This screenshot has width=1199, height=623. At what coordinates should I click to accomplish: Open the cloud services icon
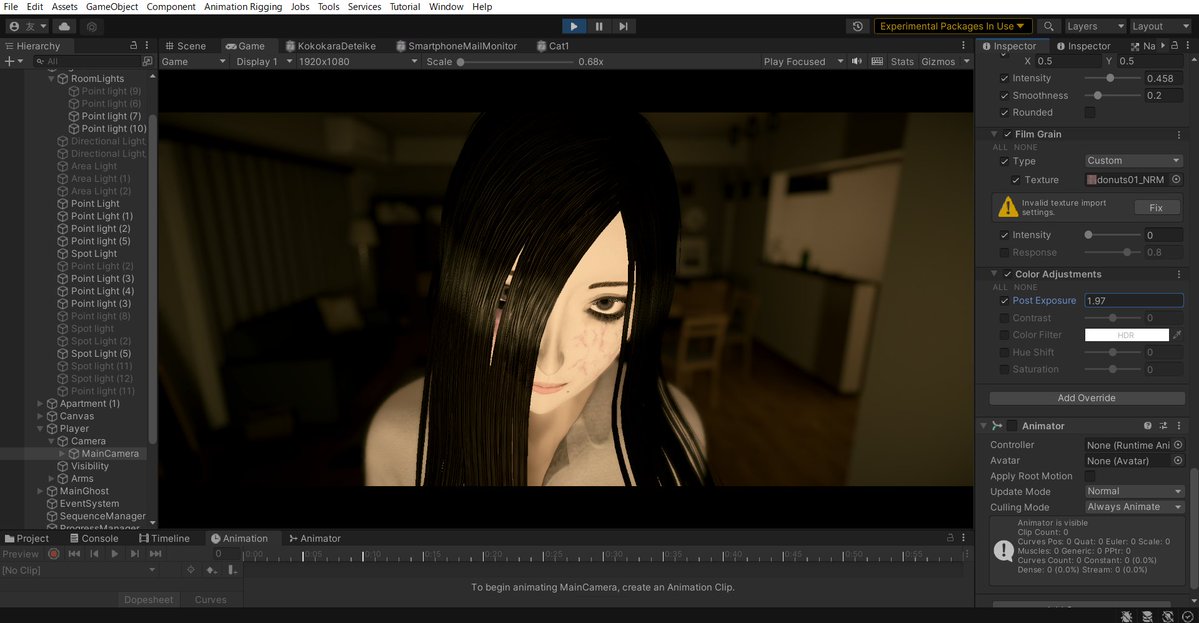65,26
